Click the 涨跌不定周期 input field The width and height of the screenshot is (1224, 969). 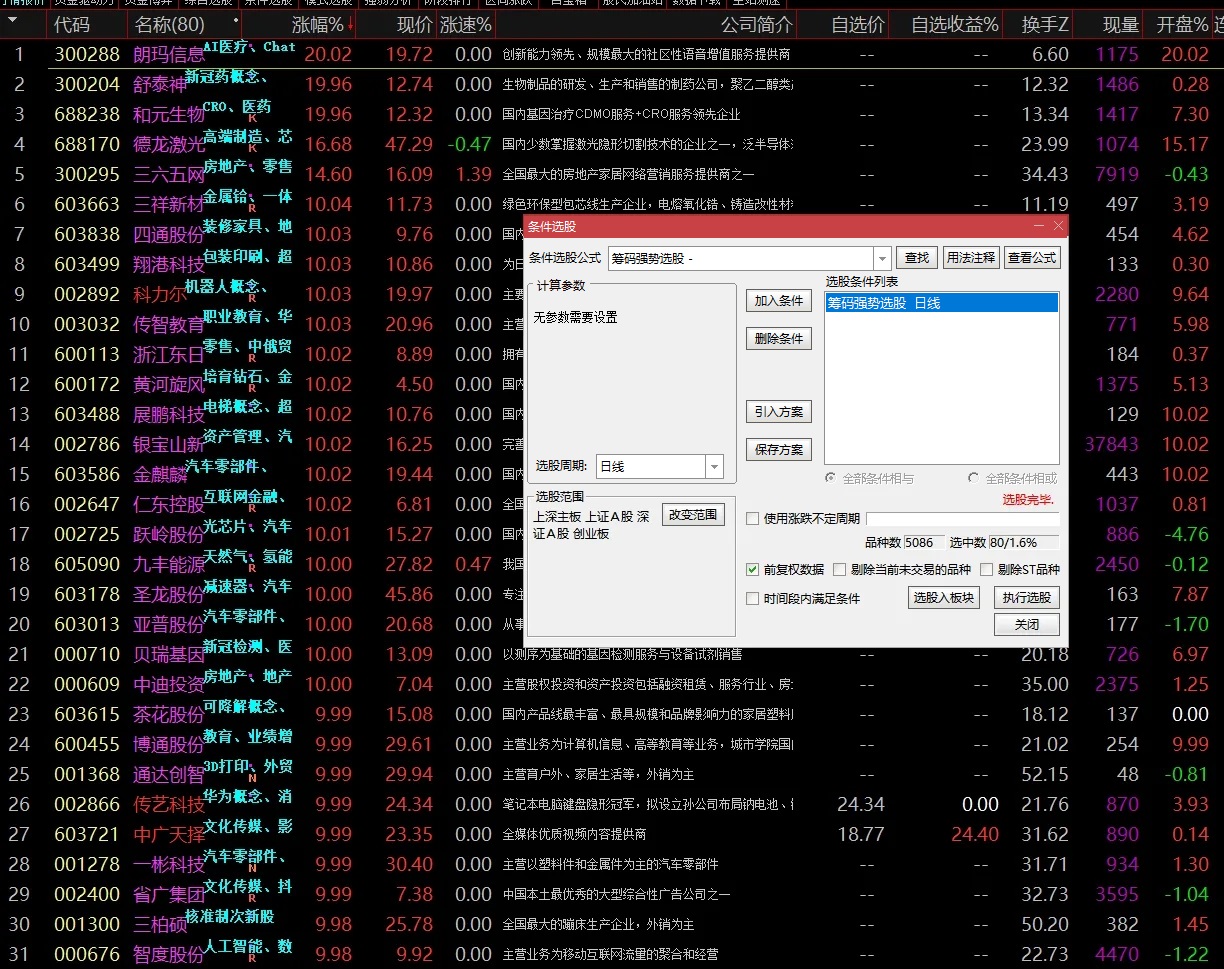[962, 519]
